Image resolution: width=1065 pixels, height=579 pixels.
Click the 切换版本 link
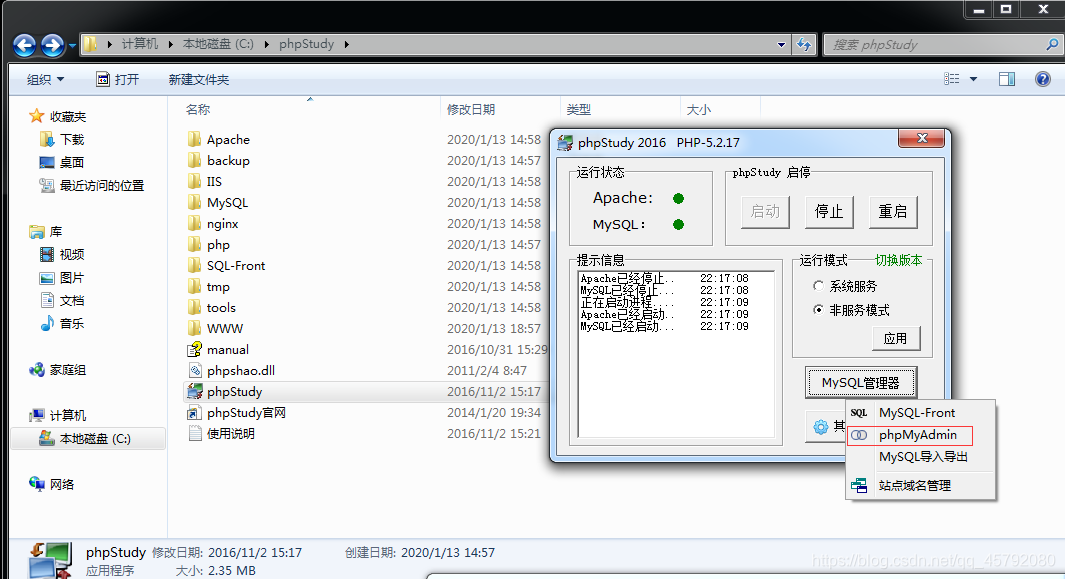click(898, 260)
